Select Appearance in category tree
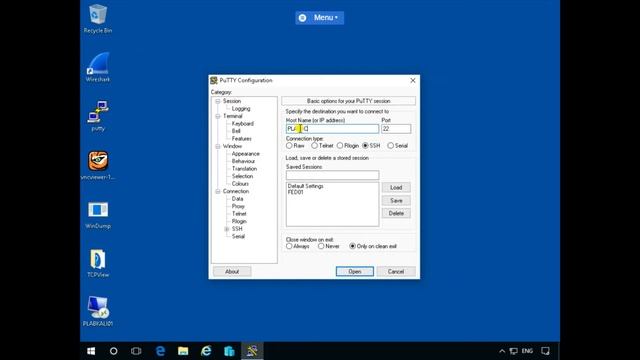 [245, 154]
